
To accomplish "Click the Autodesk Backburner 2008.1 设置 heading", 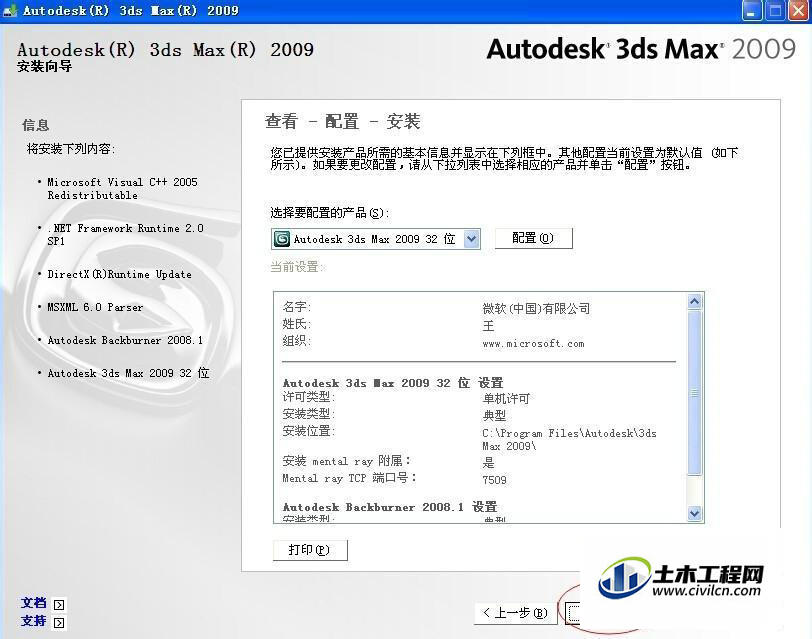I will coord(390,507).
